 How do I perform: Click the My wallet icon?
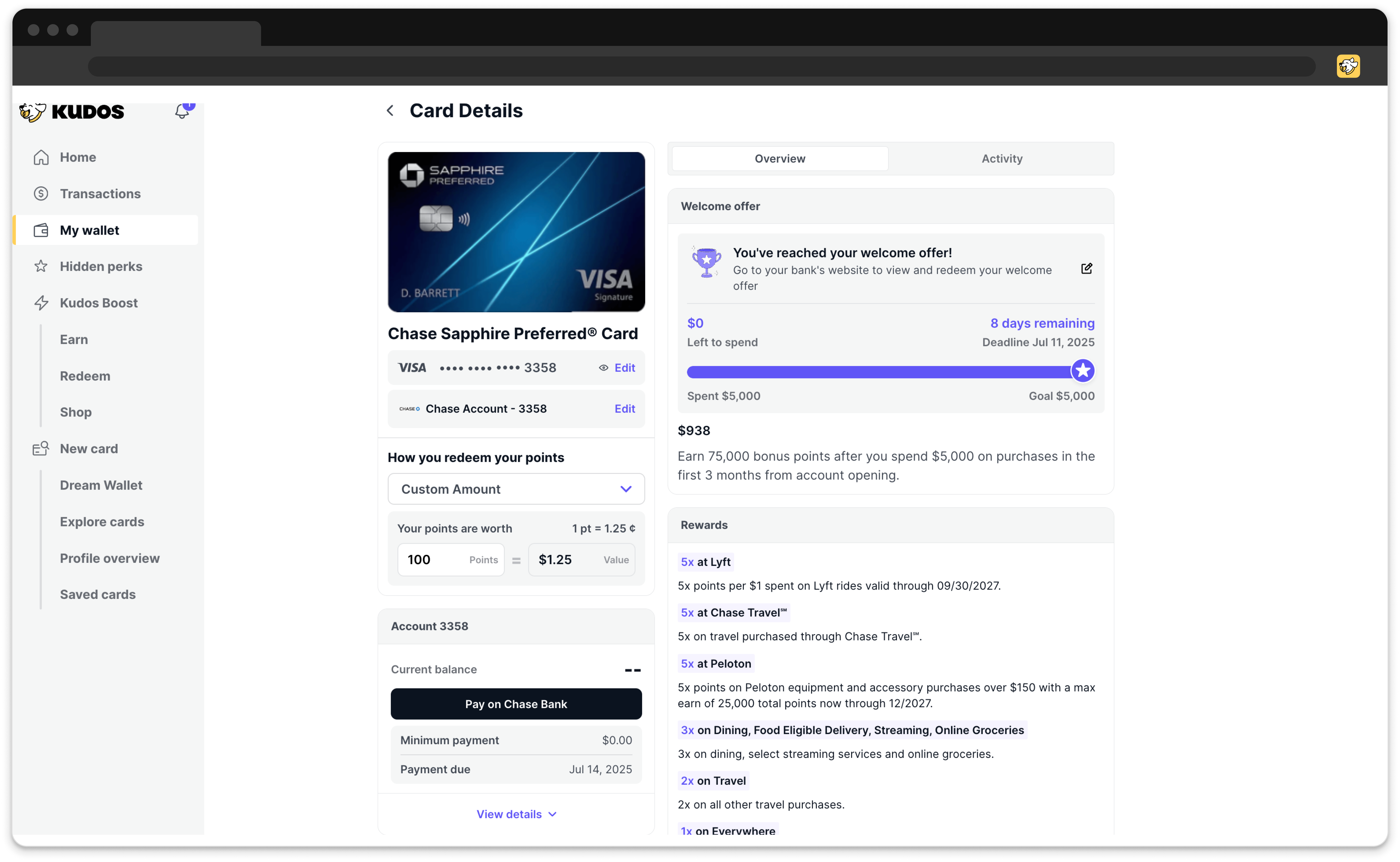point(41,230)
